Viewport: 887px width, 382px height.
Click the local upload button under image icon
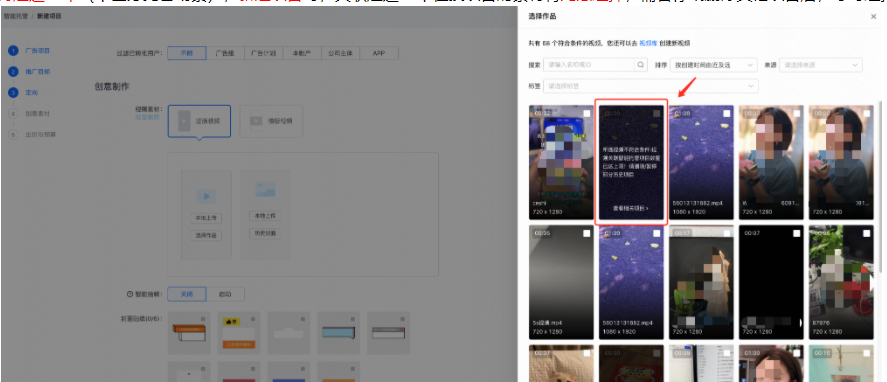point(265,216)
